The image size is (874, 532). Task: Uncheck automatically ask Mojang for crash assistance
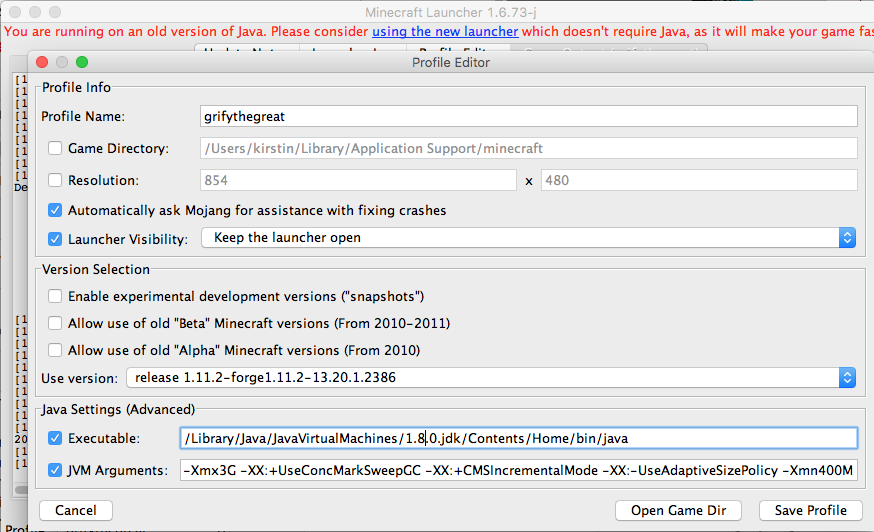pos(55,211)
